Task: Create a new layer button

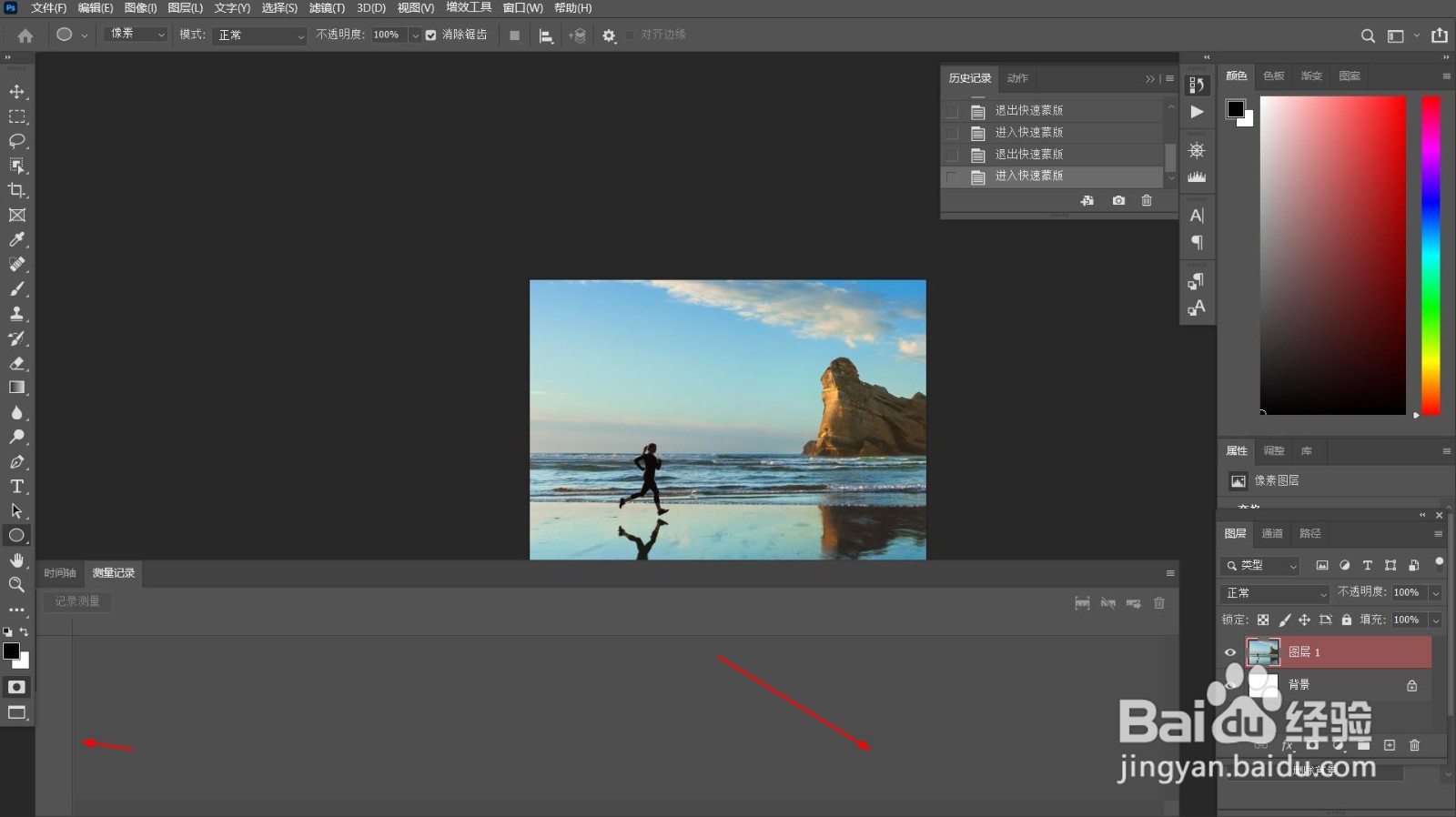Action: 1390,745
